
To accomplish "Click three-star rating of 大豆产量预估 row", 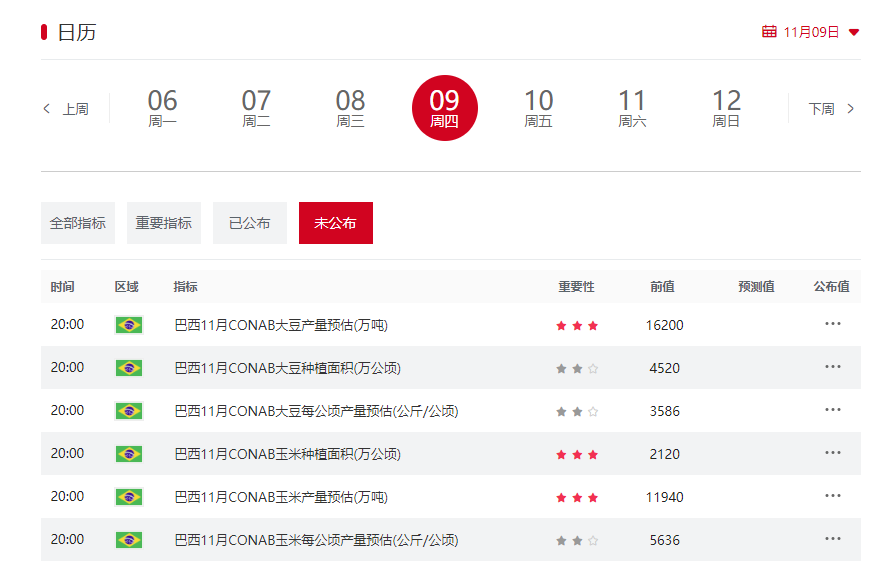I will coord(577,326).
